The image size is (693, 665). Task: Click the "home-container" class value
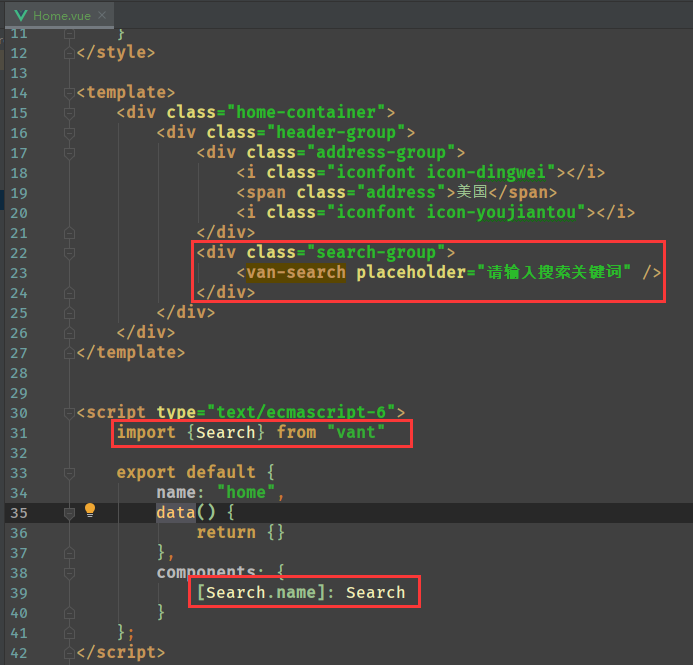point(306,112)
